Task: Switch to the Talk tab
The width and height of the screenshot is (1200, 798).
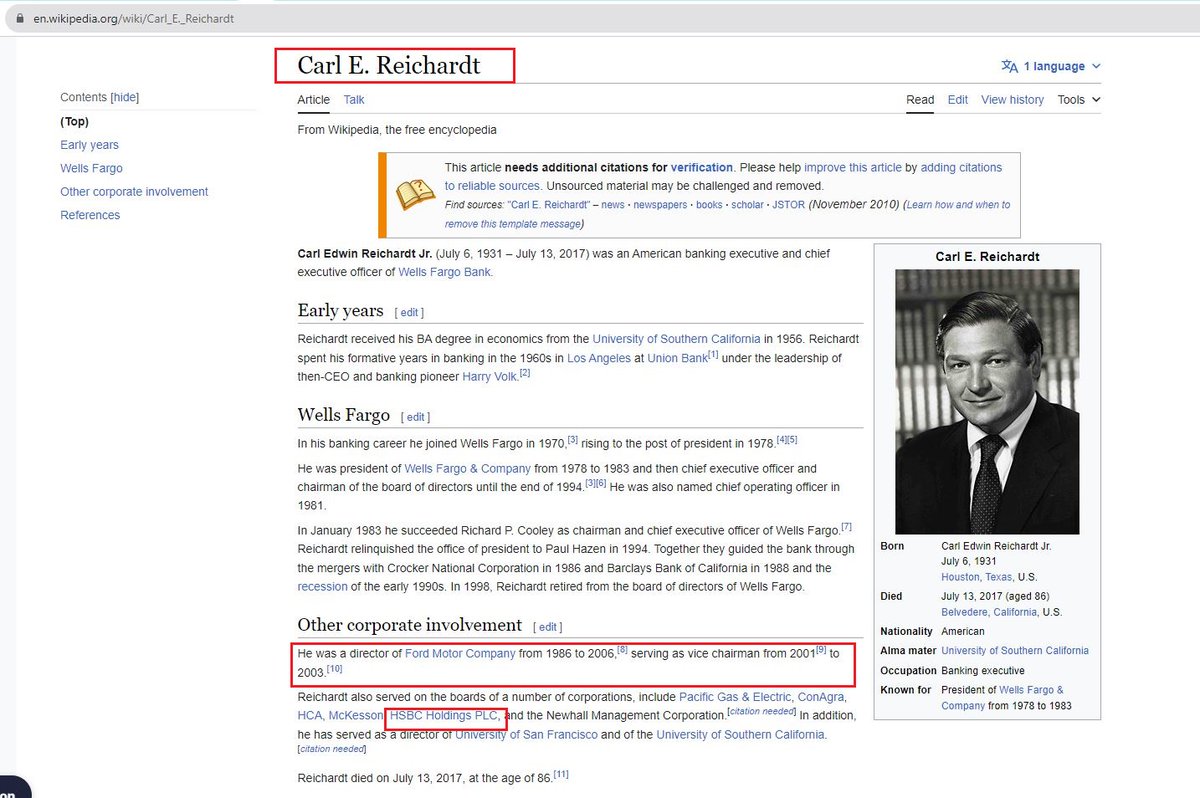Action: pyautogui.click(x=354, y=100)
